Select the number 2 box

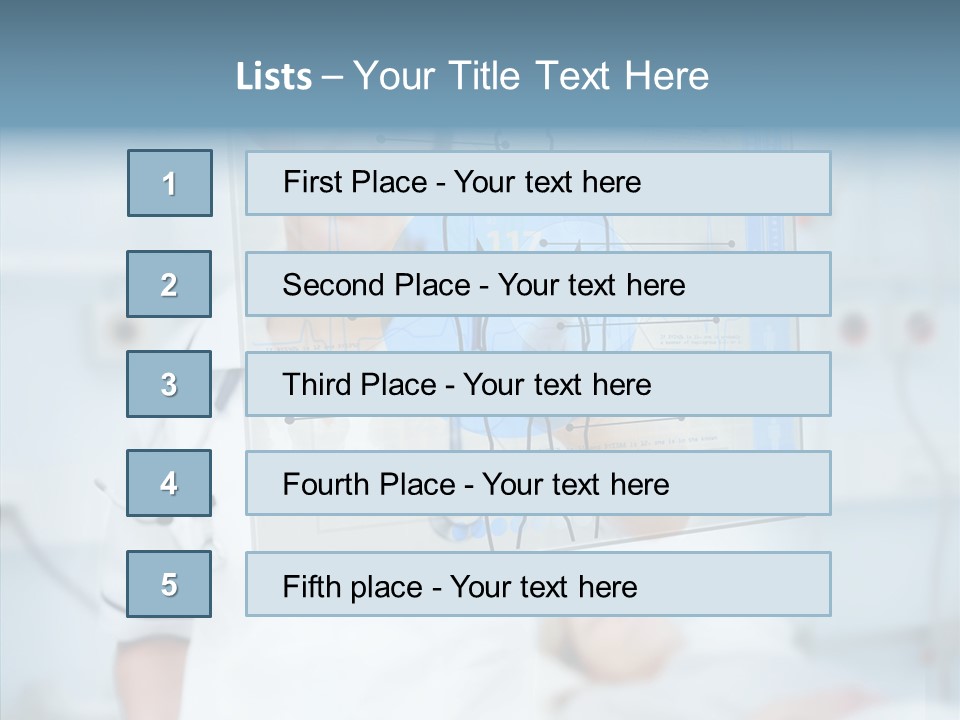click(x=170, y=284)
